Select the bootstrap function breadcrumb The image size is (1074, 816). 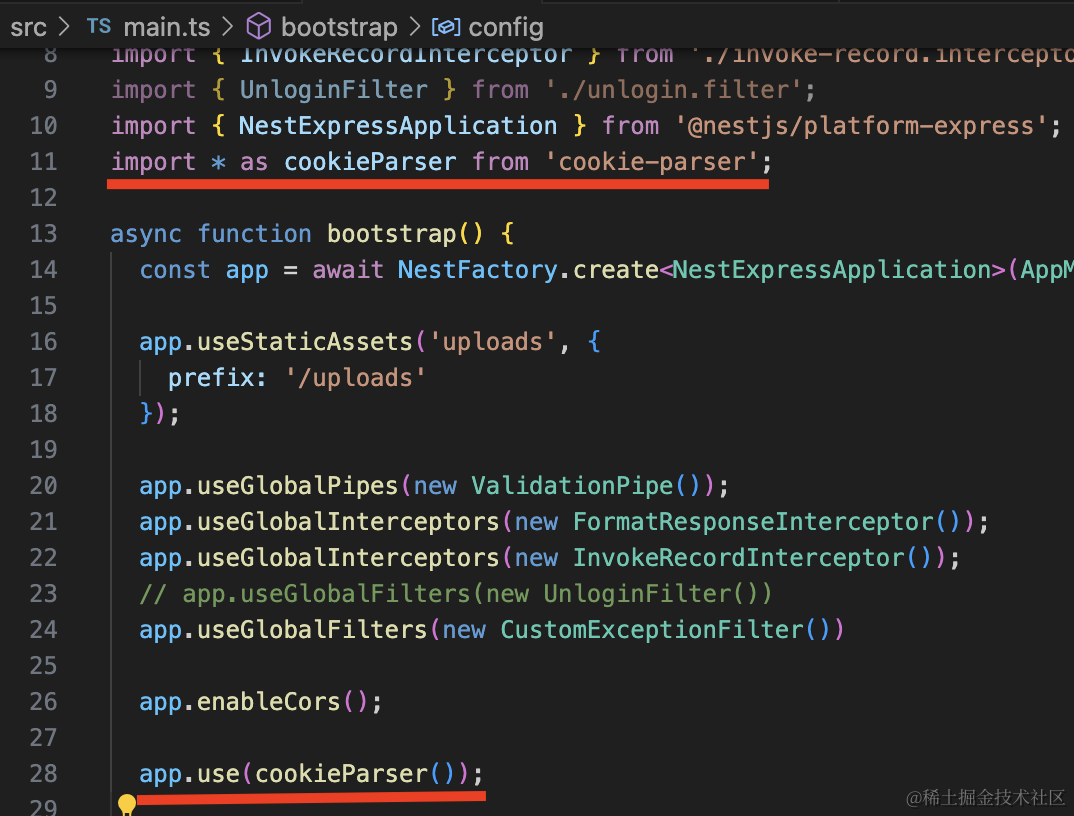(338, 27)
